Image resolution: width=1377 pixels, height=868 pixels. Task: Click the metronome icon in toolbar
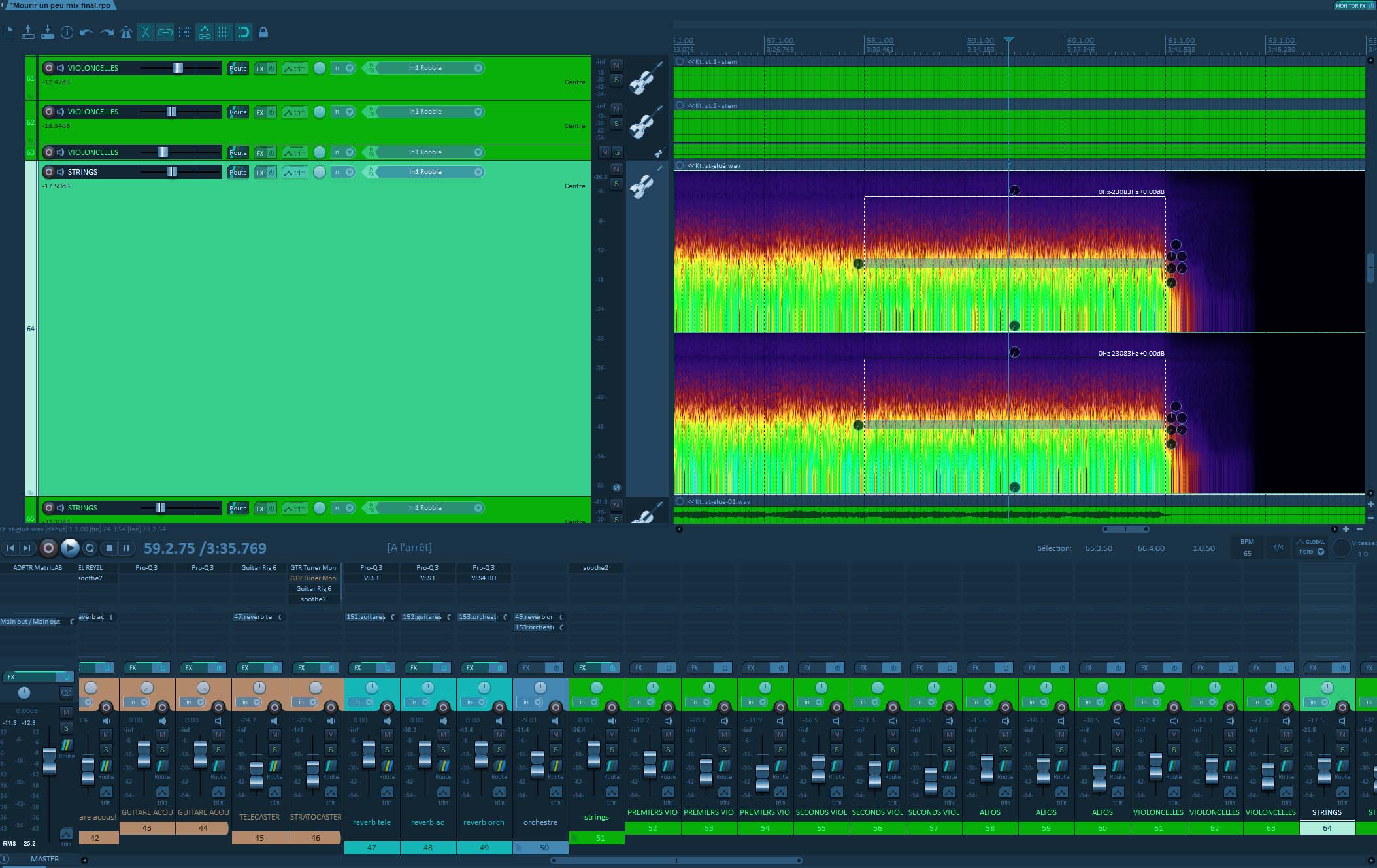click(126, 32)
